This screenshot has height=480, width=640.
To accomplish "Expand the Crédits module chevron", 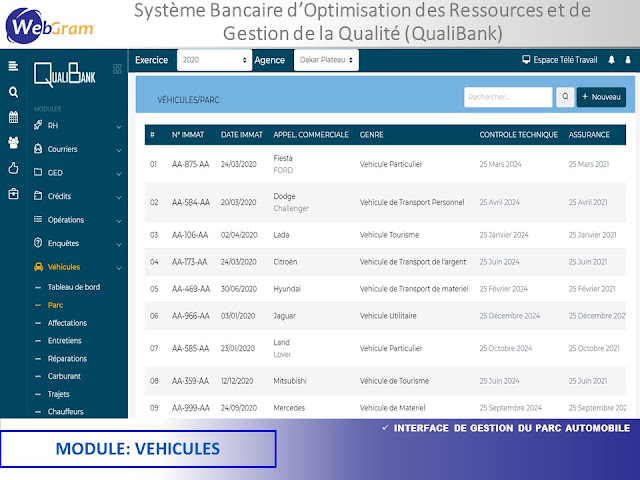I will point(119,198).
